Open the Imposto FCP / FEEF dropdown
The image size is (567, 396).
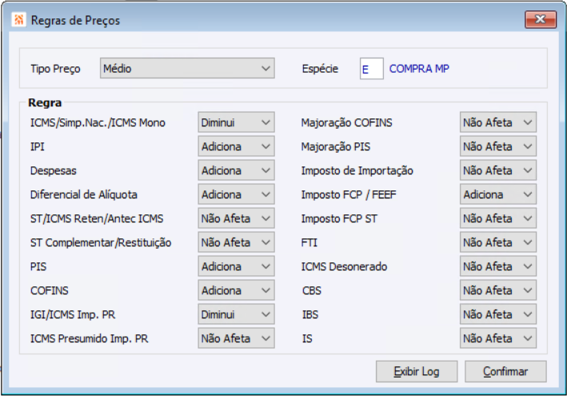498,195
